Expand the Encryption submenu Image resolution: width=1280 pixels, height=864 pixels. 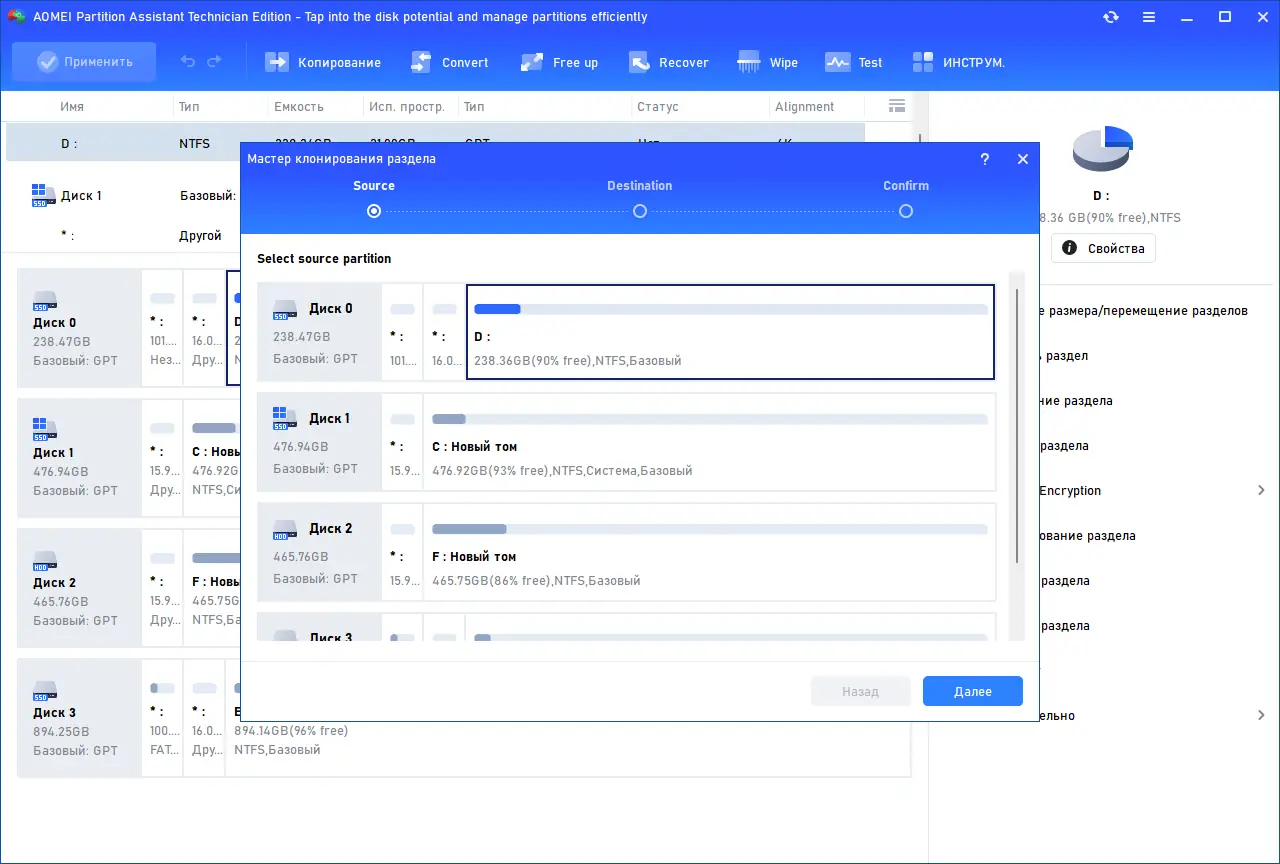coord(1261,490)
